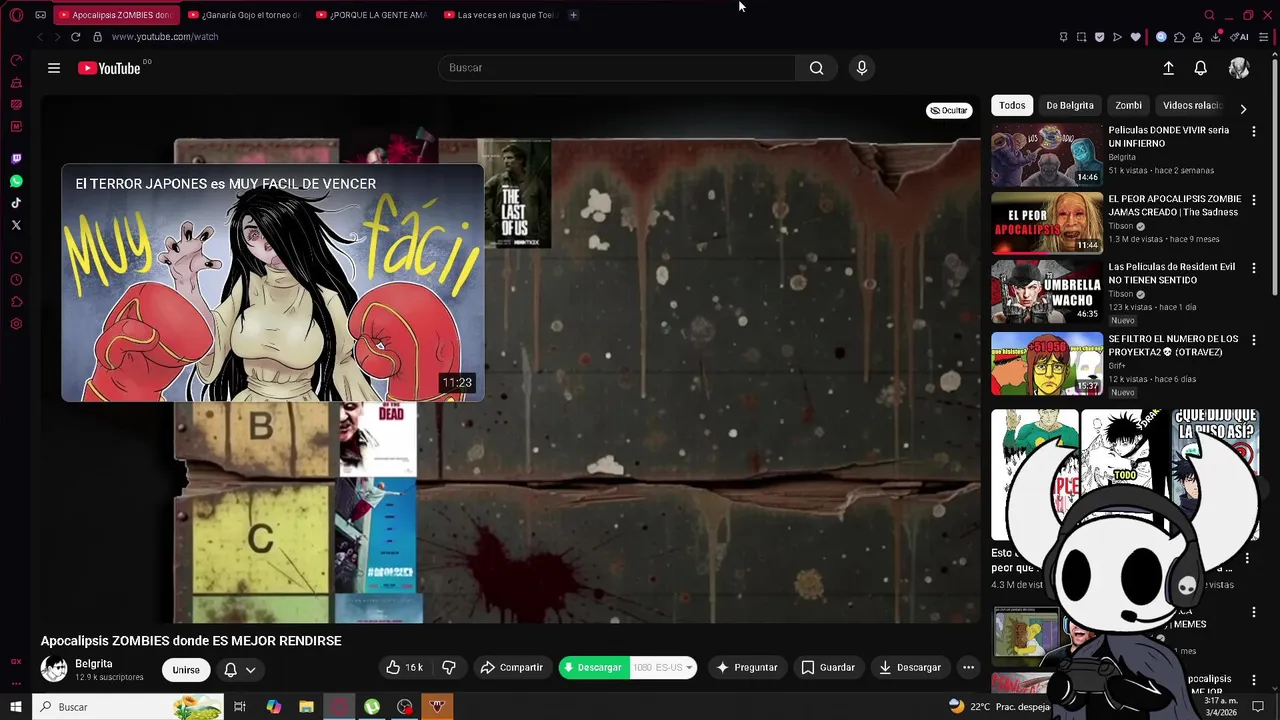Screen dimensions: 1280x720
Task: Select the De Belgrita filter chip
Action: point(1070,105)
